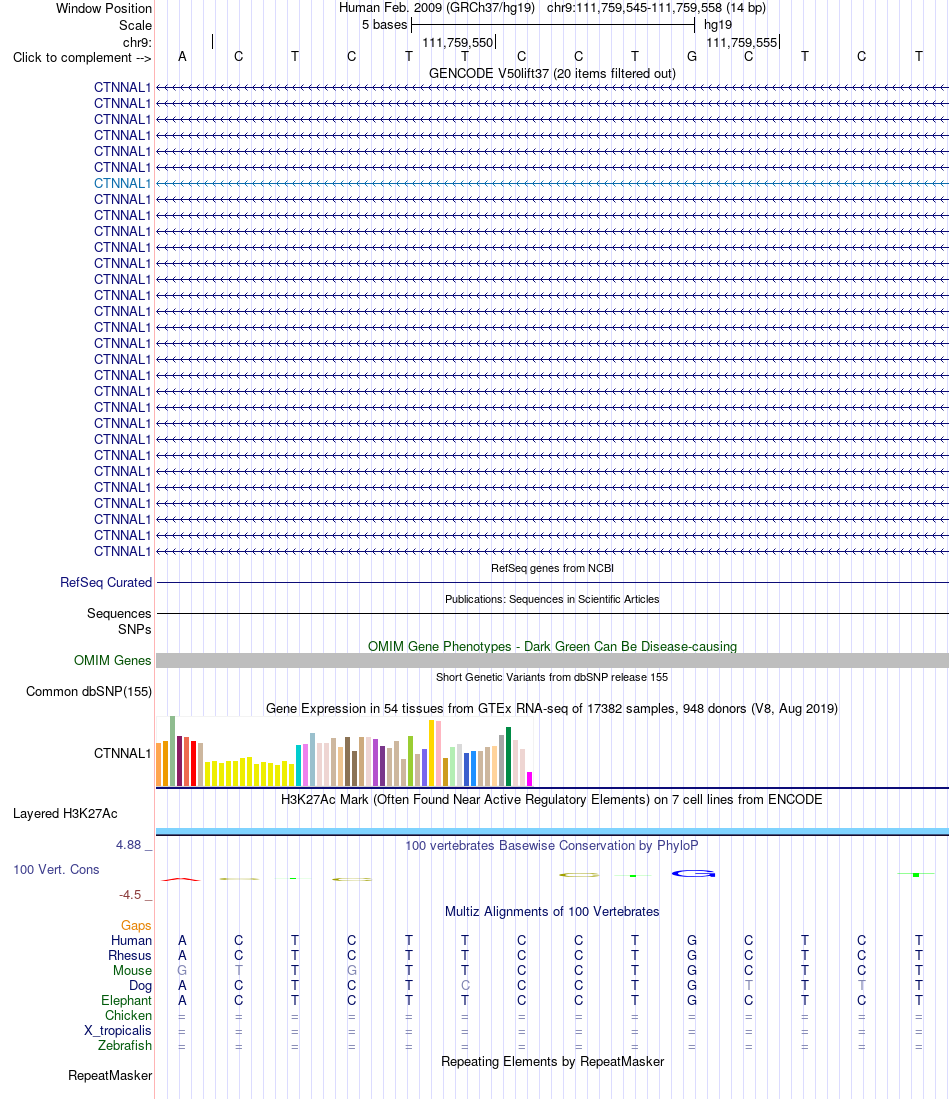Click the light-blue highlighted CTNNAL1 transcript label
This screenshot has width=950, height=1099.
point(122,183)
